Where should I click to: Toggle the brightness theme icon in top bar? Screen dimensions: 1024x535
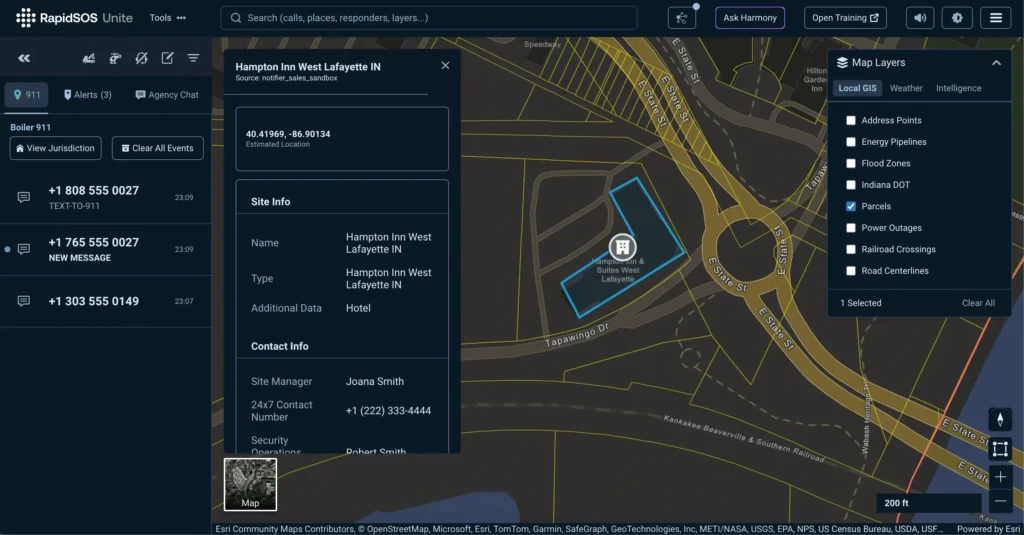click(x=957, y=18)
